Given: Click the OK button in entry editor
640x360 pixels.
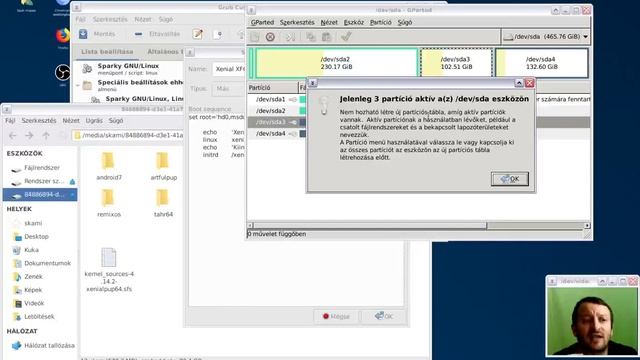Looking at the screenshot, I should point(384,316).
